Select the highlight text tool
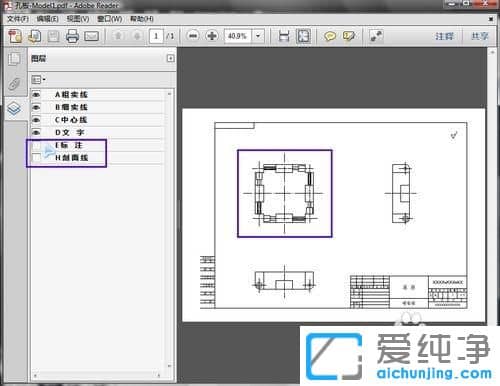The image size is (500, 386). (349, 36)
